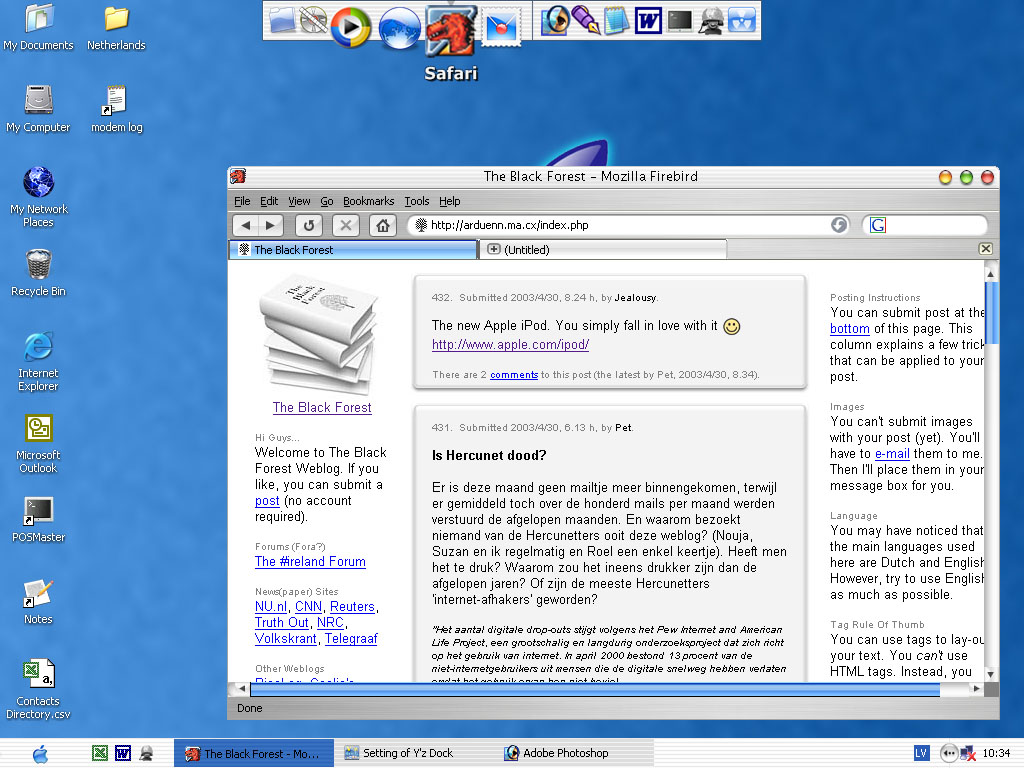
Task: Click the Google search engine icon
Action: click(x=878, y=225)
